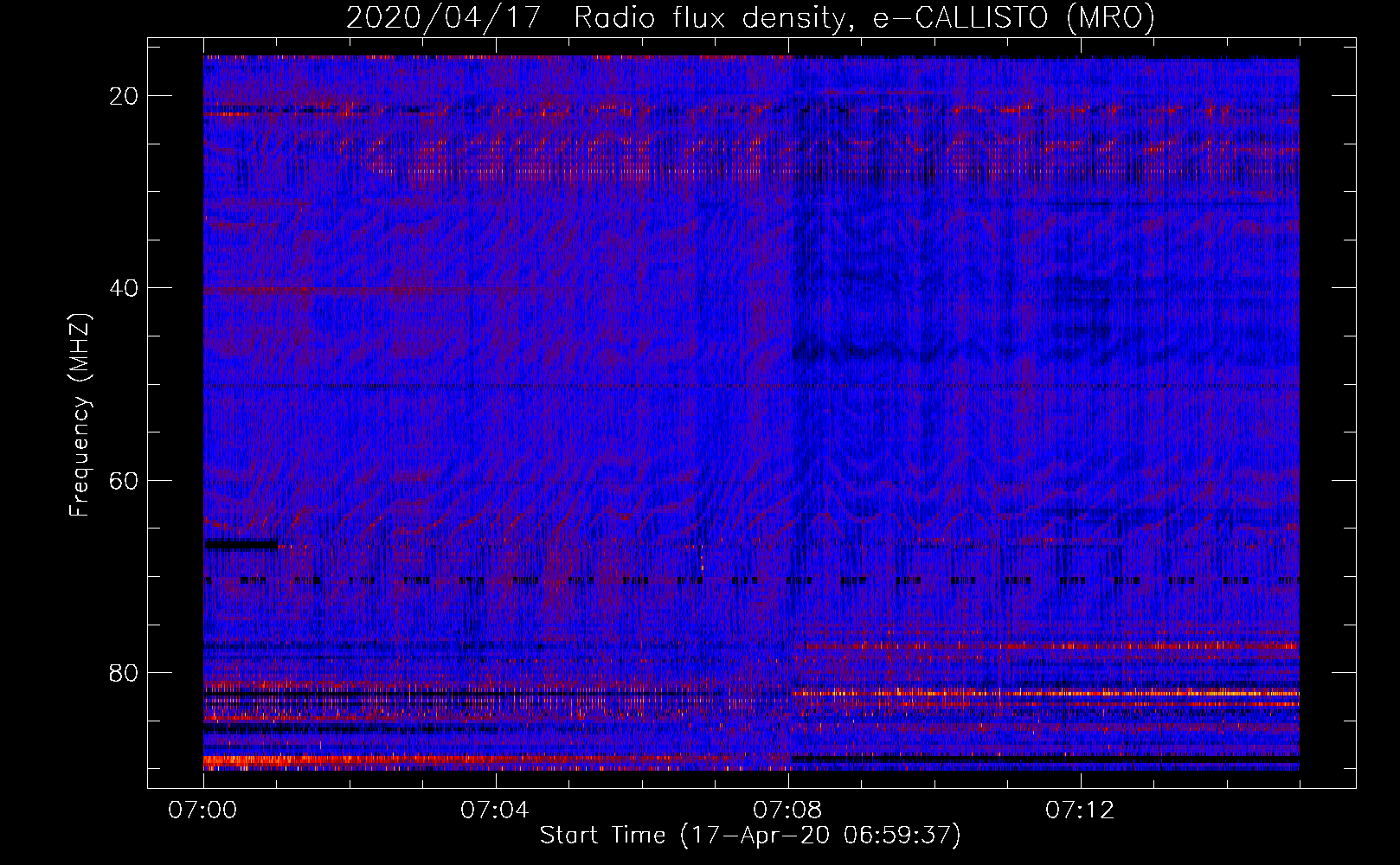Click the 'Frequency (MHZ)' y-axis label
Viewport: 1400px width, 865px height.
pos(80,415)
